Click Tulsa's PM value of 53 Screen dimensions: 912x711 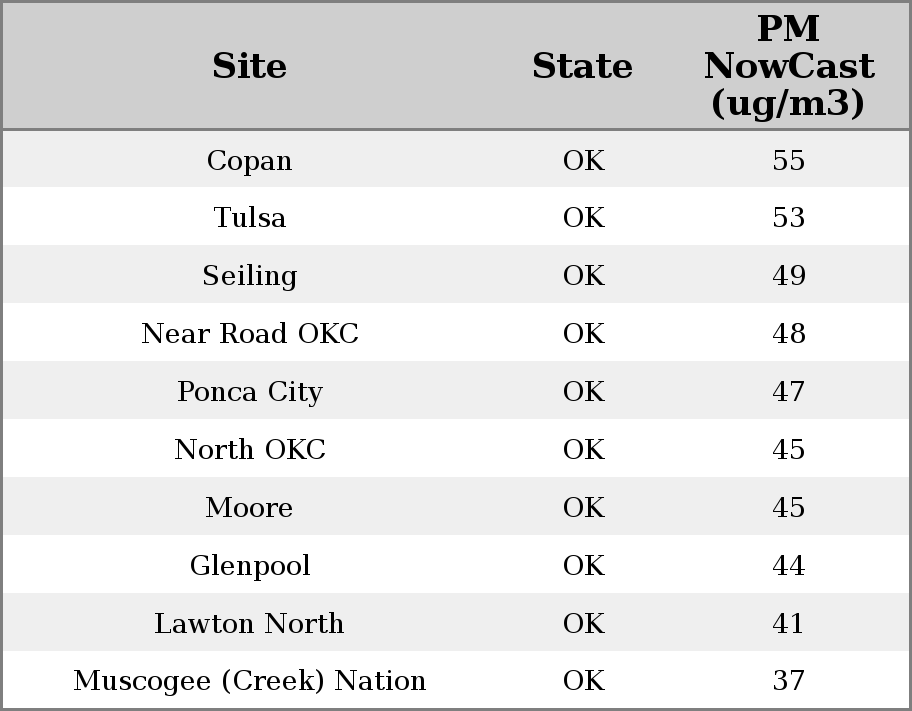[788, 218]
